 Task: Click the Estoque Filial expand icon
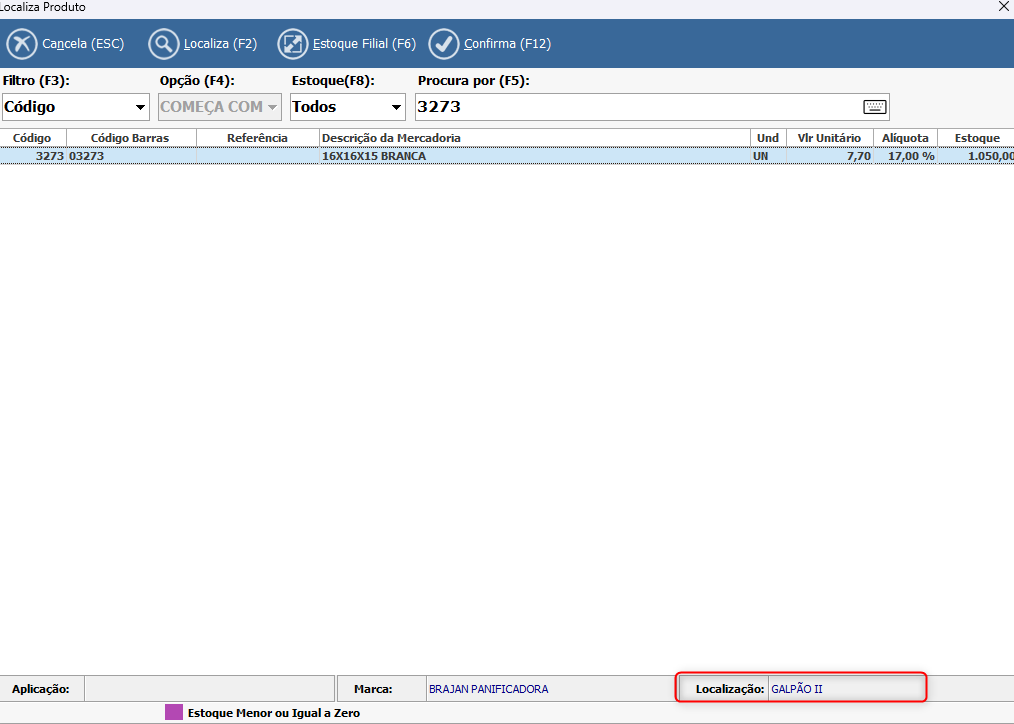click(292, 44)
